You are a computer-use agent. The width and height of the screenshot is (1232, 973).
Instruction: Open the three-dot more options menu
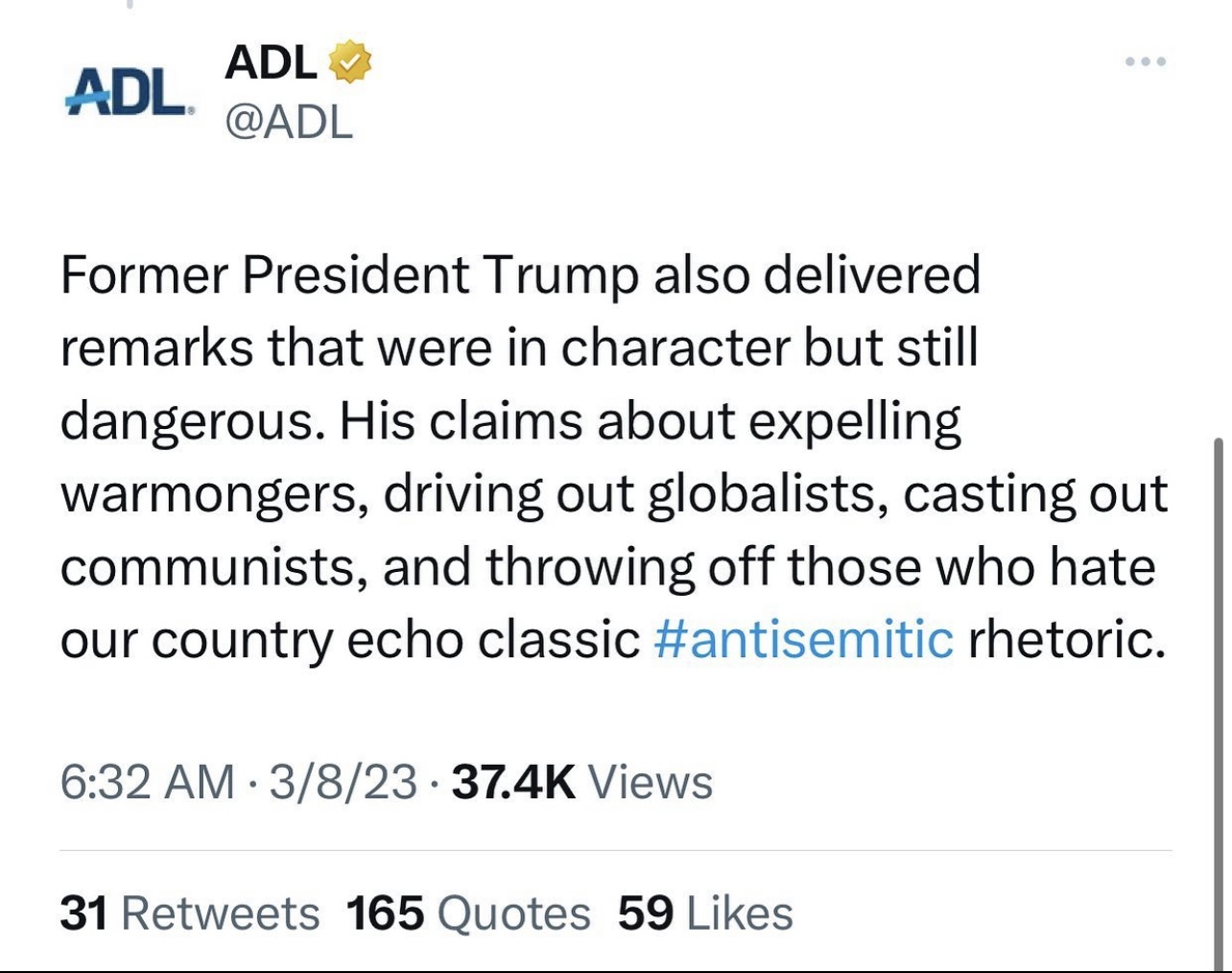1146,62
